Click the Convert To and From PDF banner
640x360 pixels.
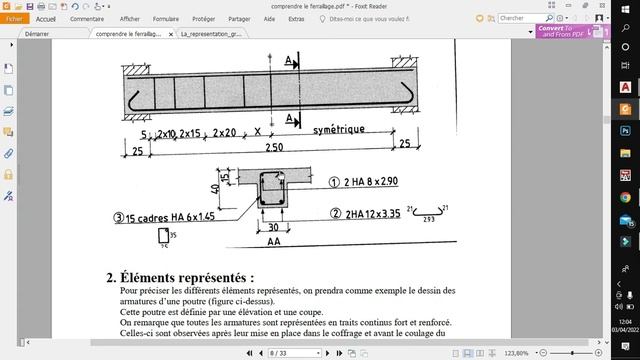pyautogui.click(x=573, y=31)
